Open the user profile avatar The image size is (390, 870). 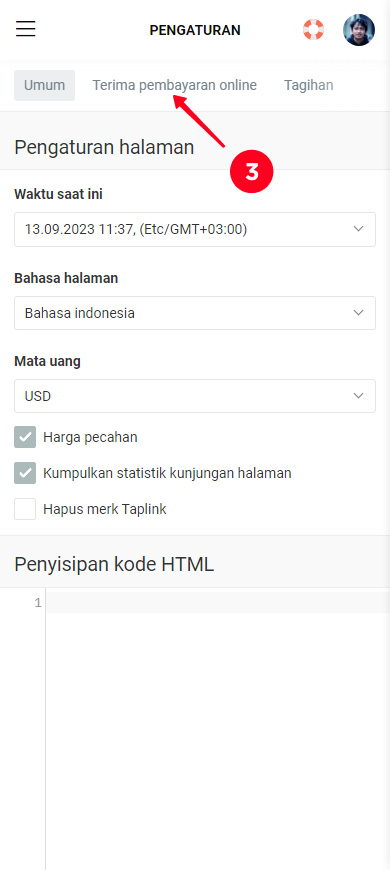(359, 29)
